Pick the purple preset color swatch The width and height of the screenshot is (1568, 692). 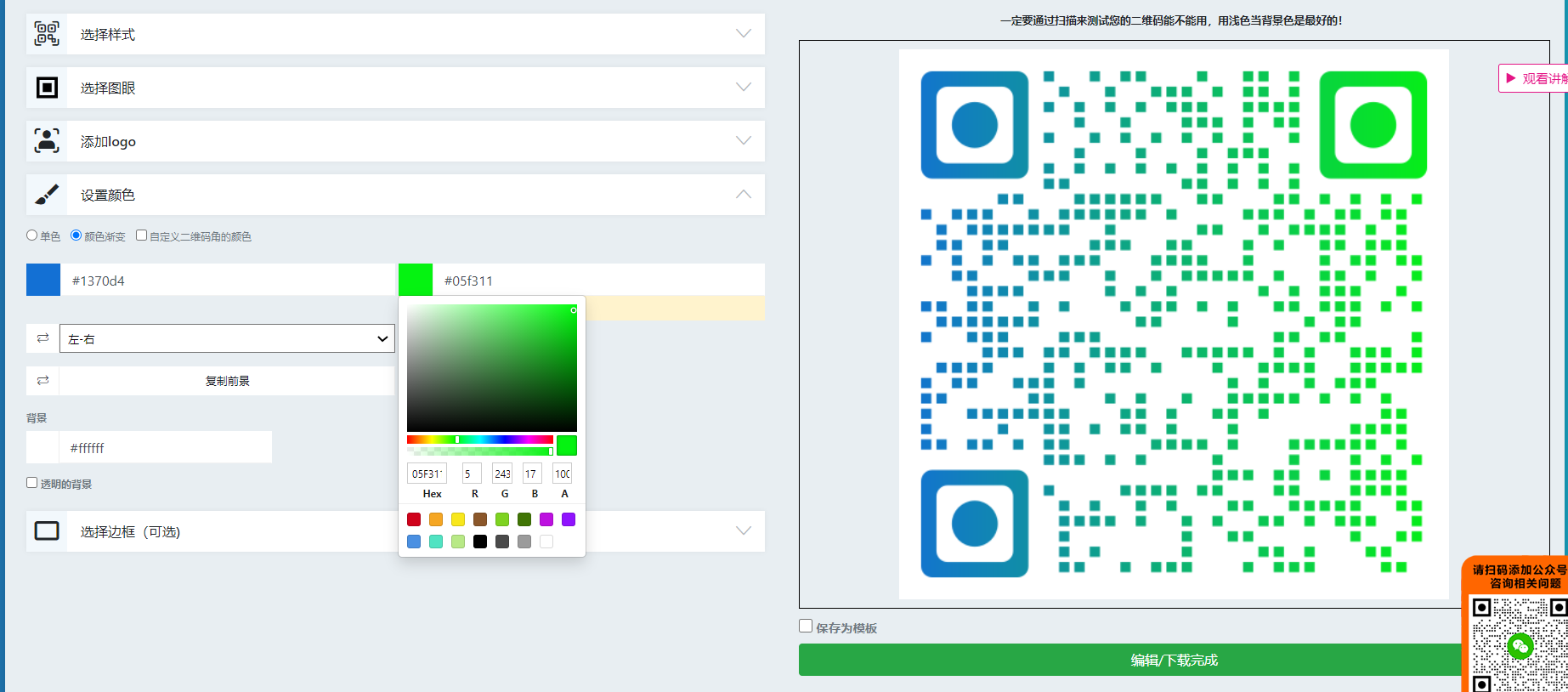pos(569,519)
